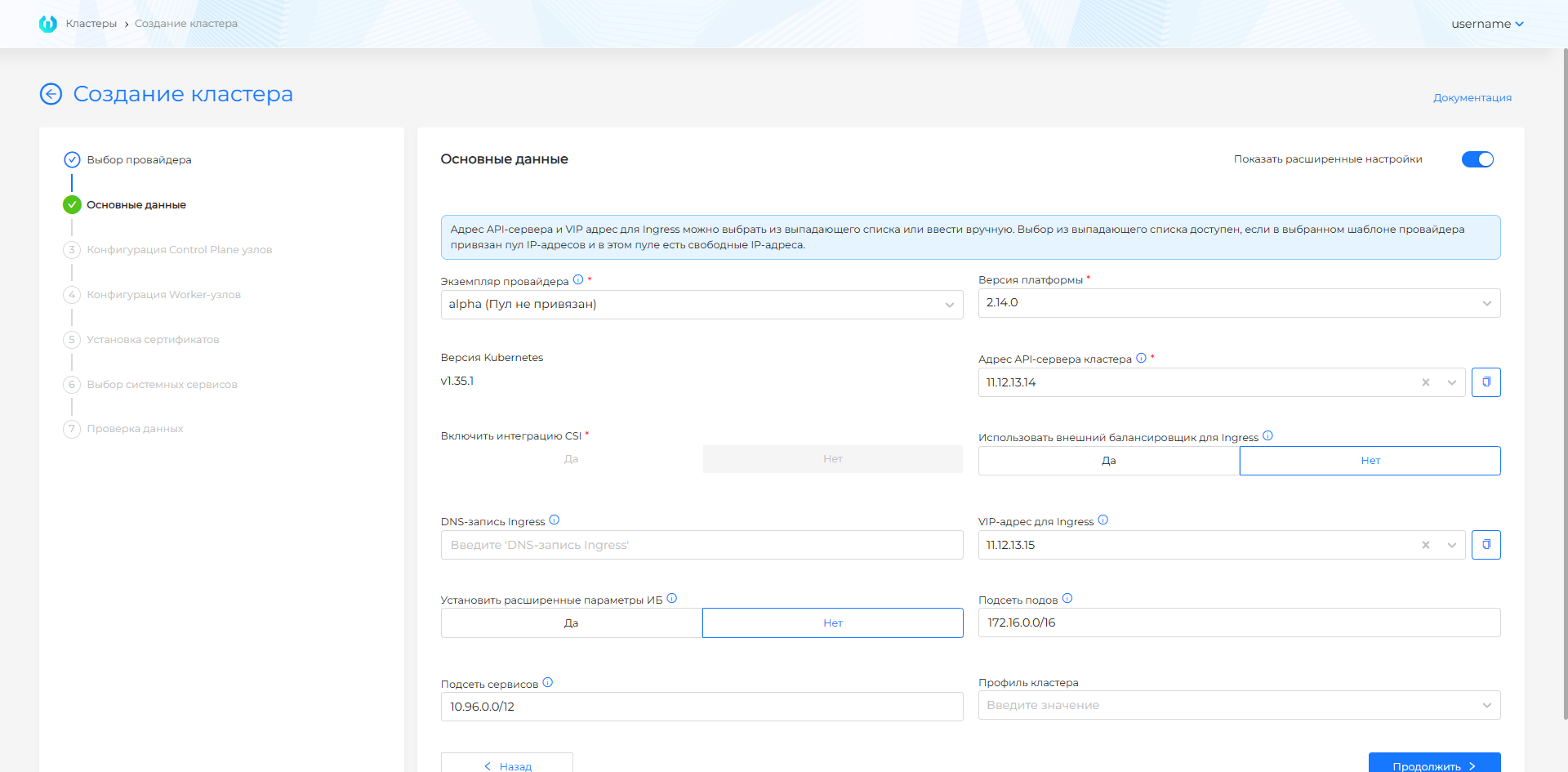Click step 6 circle icon
The width and height of the screenshot is (1568, 772).
pyautogui.click(x=72, y=384)
